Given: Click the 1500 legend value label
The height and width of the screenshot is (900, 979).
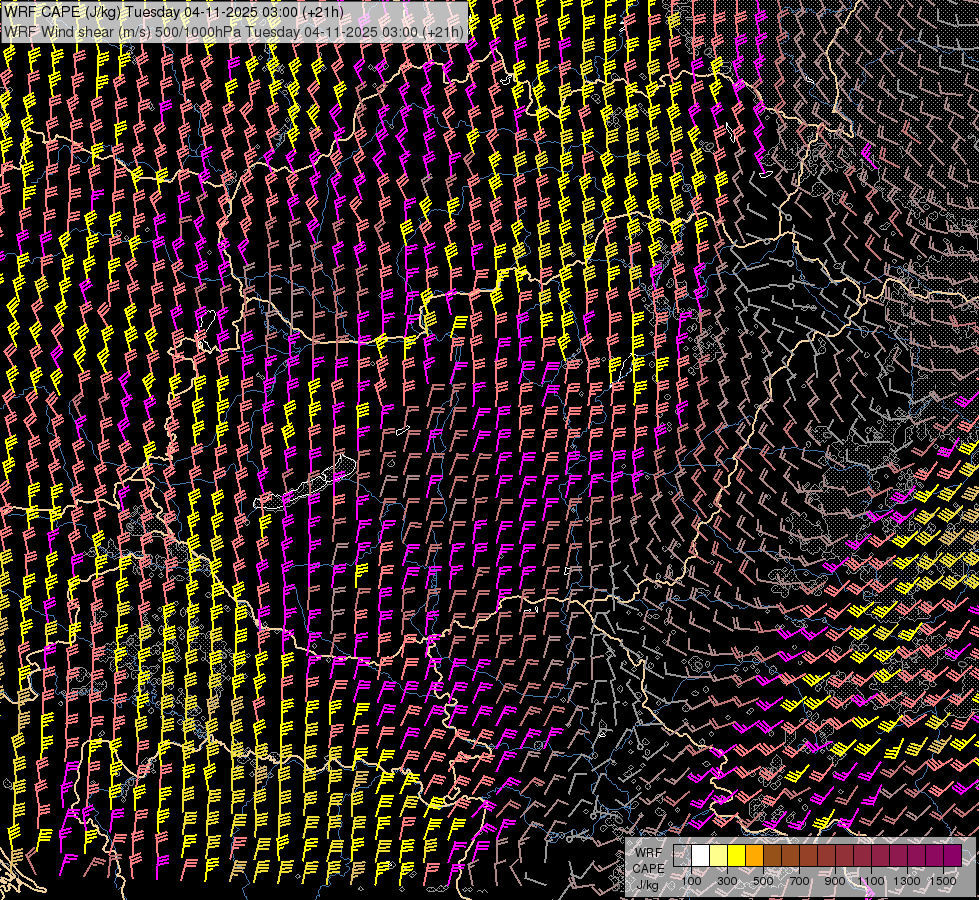Looking at the screenshot, I should (x=943, y=881).
